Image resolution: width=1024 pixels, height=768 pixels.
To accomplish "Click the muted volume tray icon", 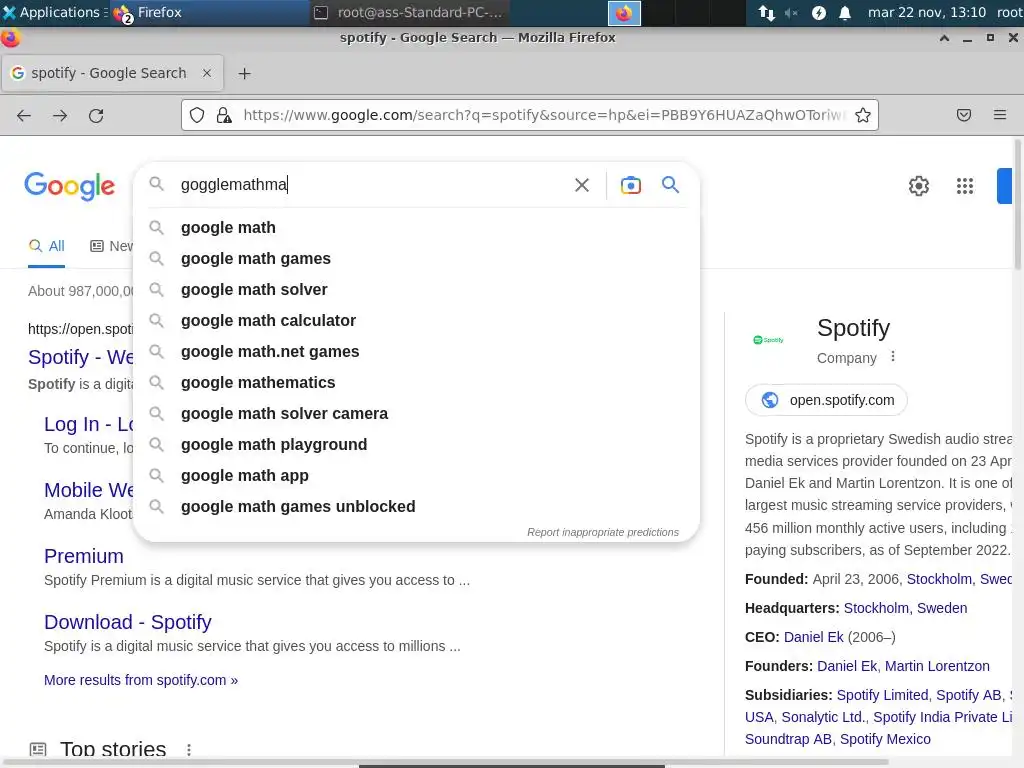I will coord(792,13).
